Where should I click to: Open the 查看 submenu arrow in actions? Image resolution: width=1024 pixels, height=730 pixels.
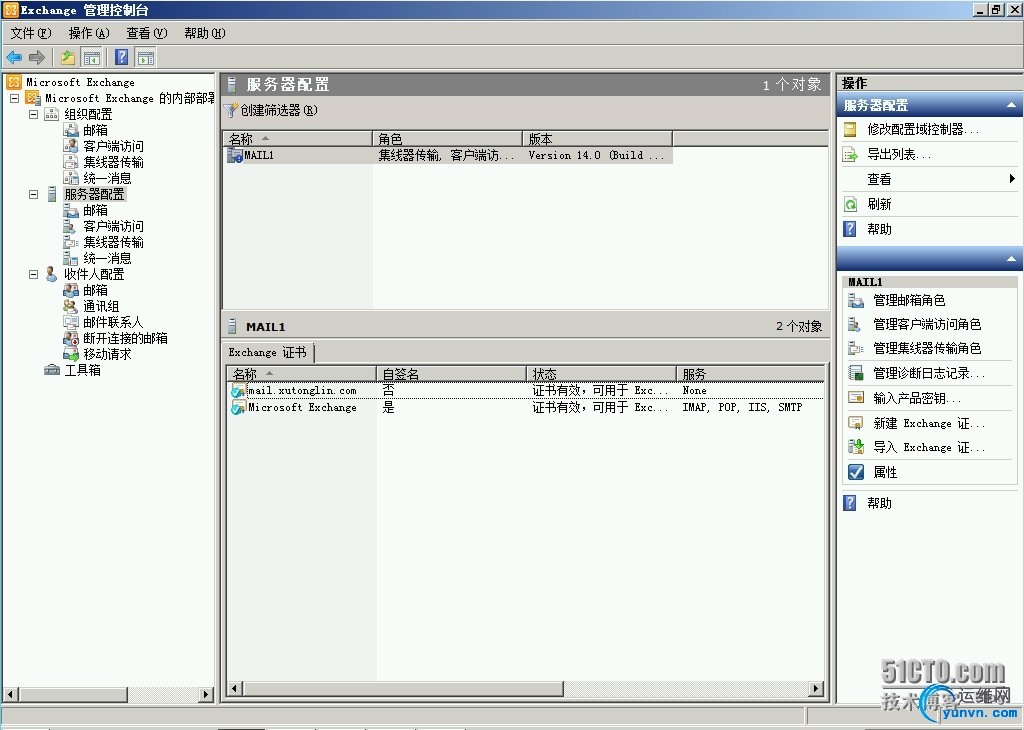tap(1012, 179)
